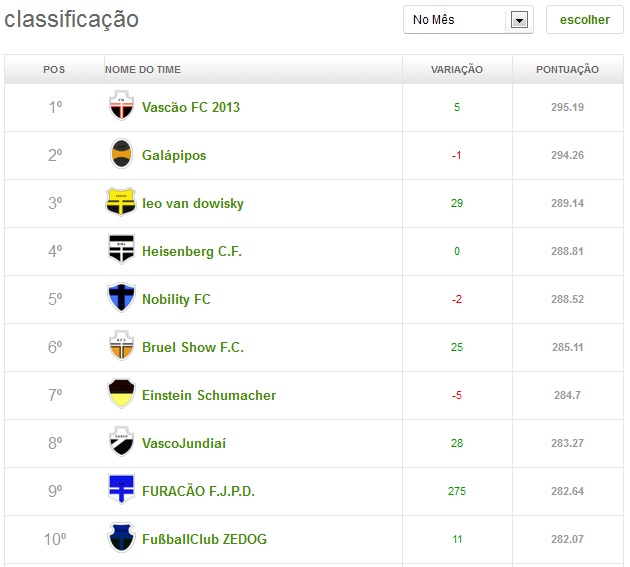Click the Einstein Schumacher shield icon
This screenshot has height=567, width=630.
(x=121, y=394)
